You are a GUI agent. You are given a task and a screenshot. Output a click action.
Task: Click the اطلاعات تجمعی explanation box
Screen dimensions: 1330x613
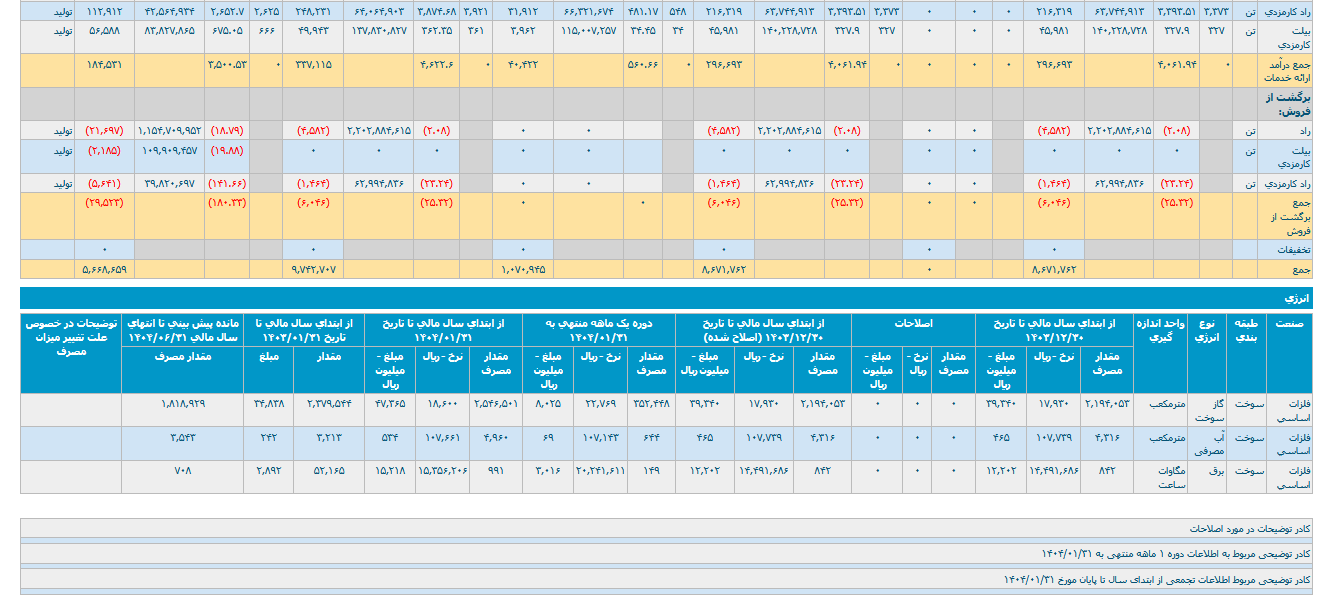coord(672,579)
